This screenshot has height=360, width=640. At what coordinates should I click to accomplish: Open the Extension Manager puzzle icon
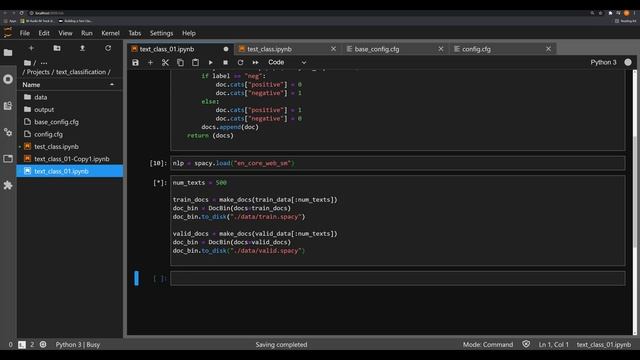pyautogui.click(x=8, y=185)
